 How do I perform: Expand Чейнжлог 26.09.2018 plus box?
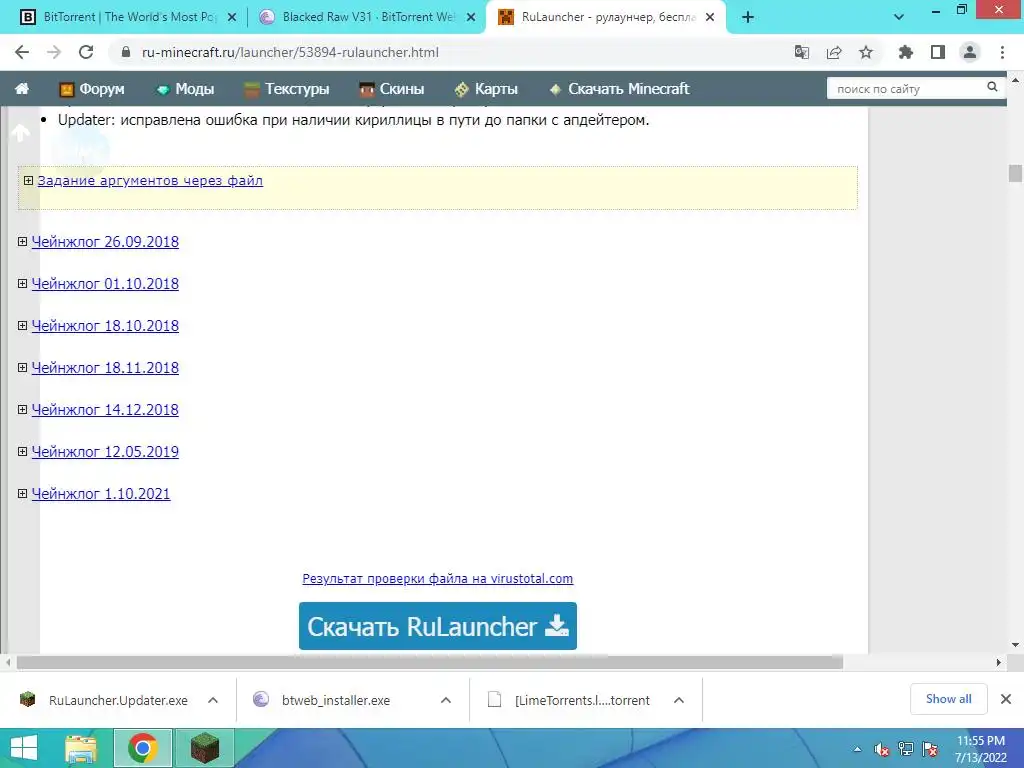[x=22, y=242]
